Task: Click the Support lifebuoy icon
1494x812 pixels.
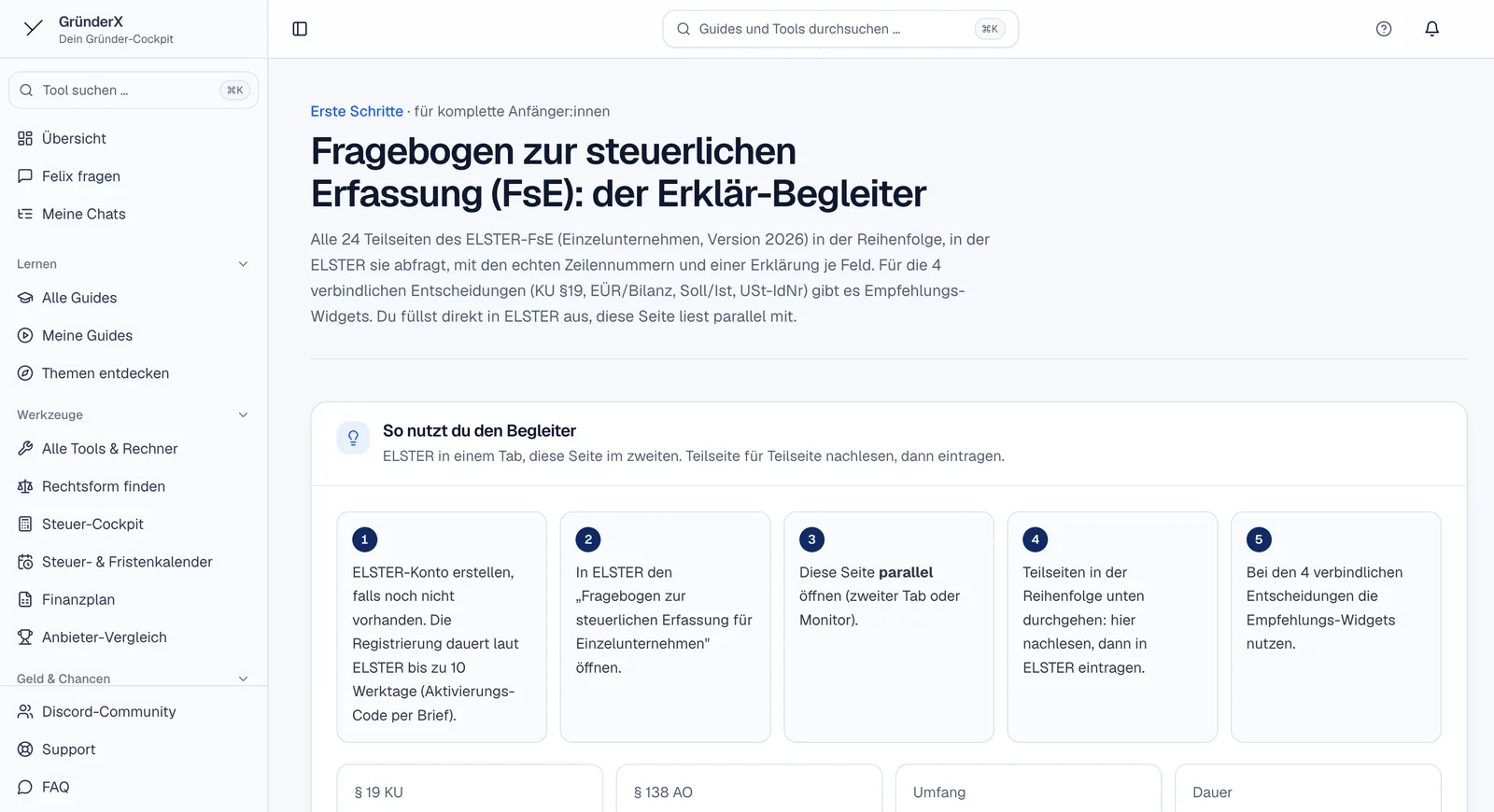Action: [25, 749]
